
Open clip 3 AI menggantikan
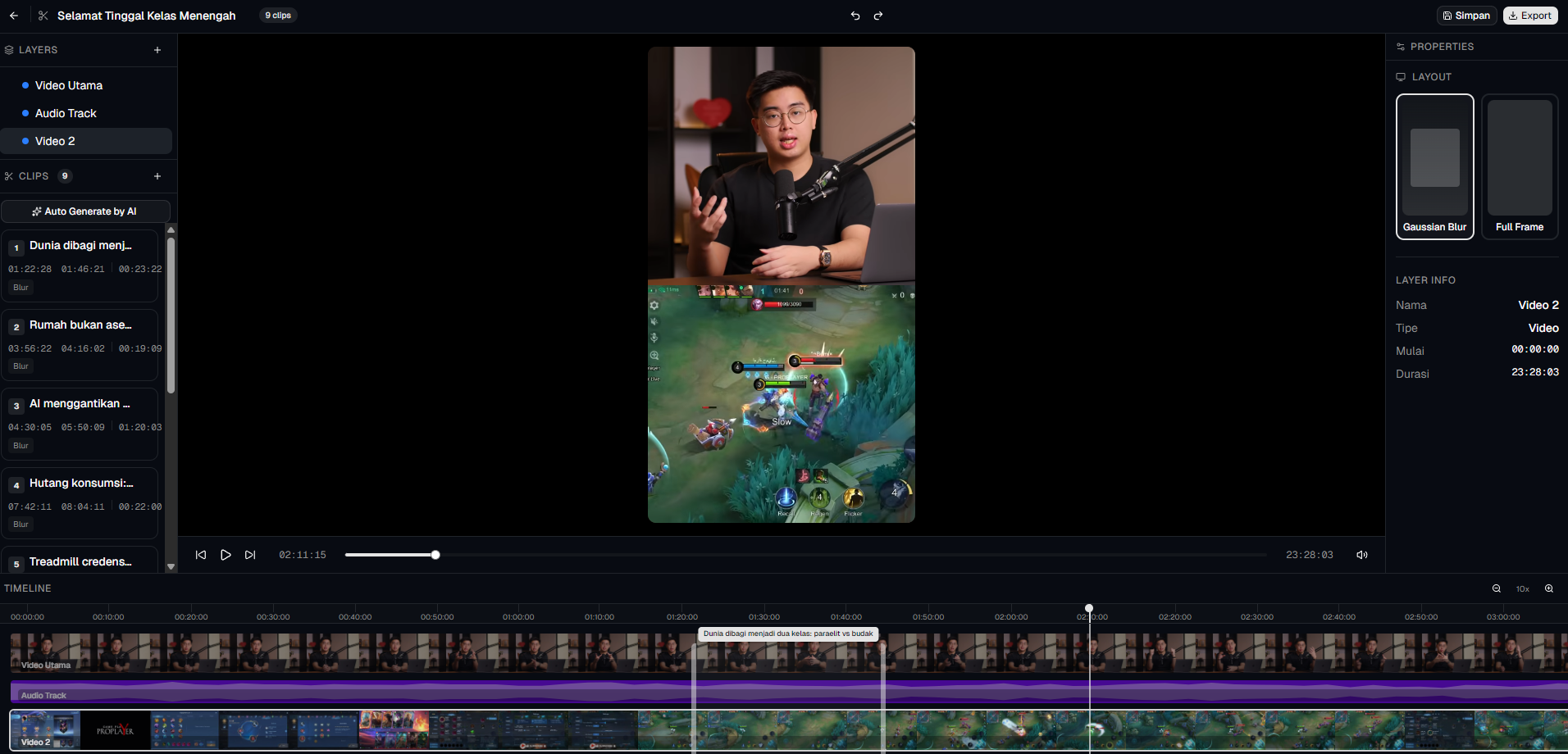tap(80, 425)
